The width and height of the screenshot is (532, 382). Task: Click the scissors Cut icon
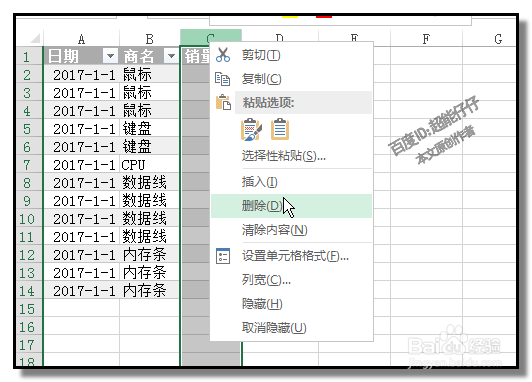223,55
